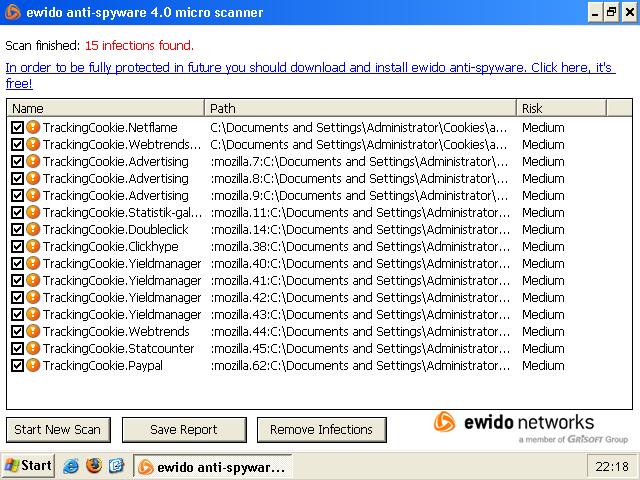Toggle the TrackingCookie.Clickhype checkbox

tap(17, 247)
